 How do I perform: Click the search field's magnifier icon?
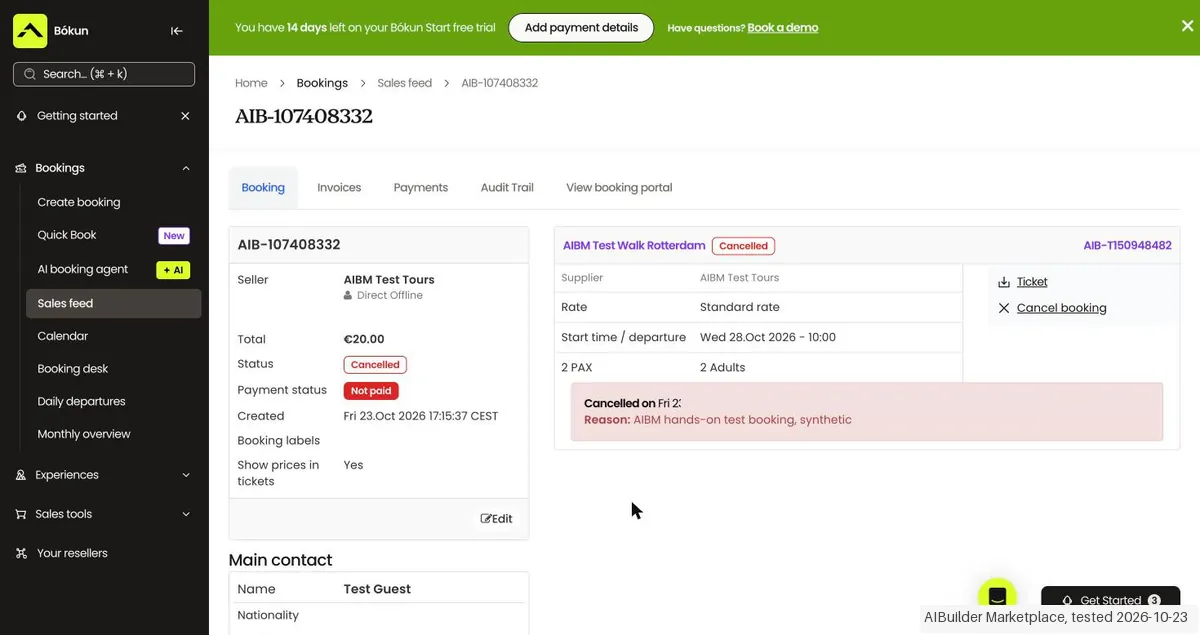tap(30, 74)
